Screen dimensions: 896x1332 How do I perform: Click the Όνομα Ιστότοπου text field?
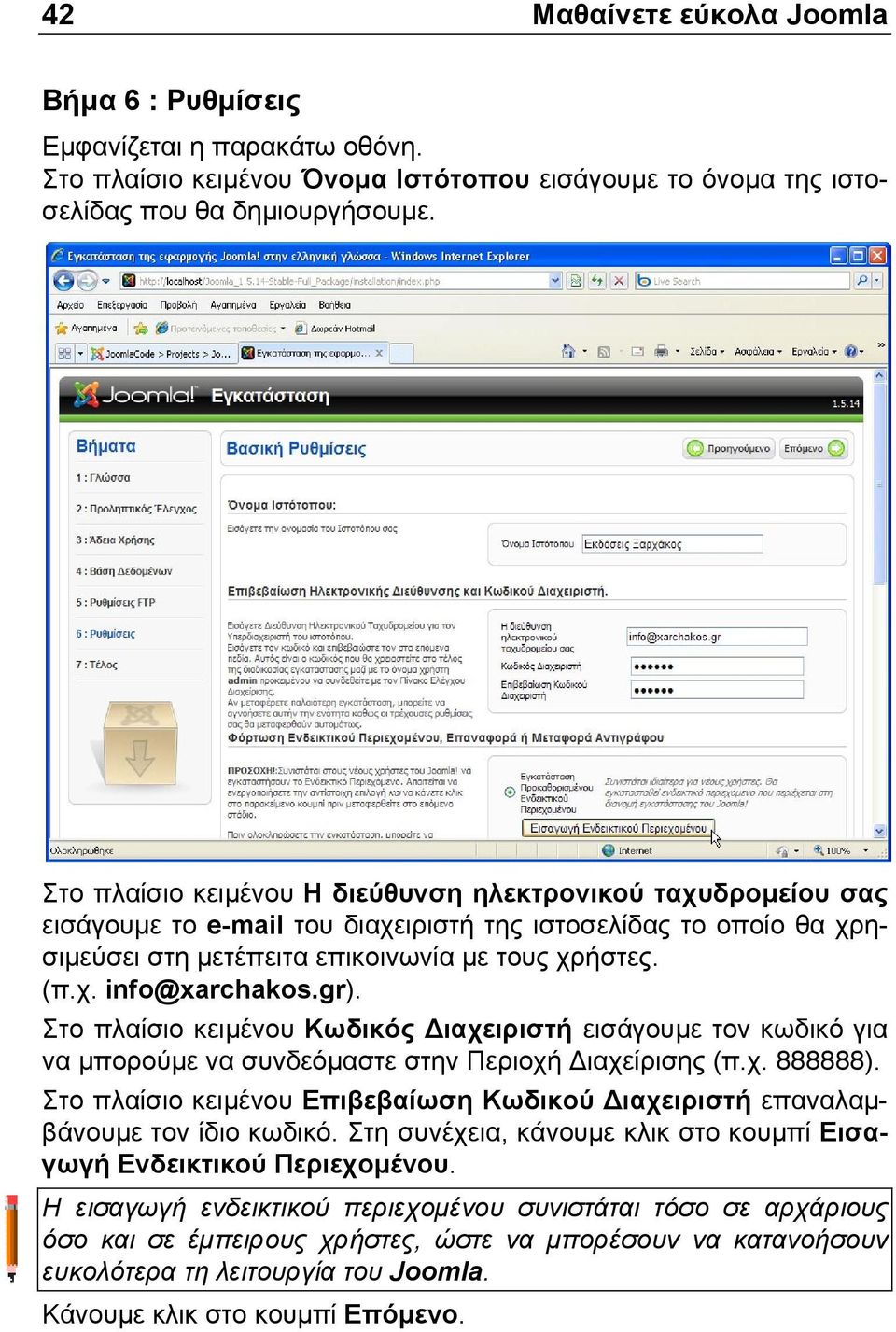[672, 544]
